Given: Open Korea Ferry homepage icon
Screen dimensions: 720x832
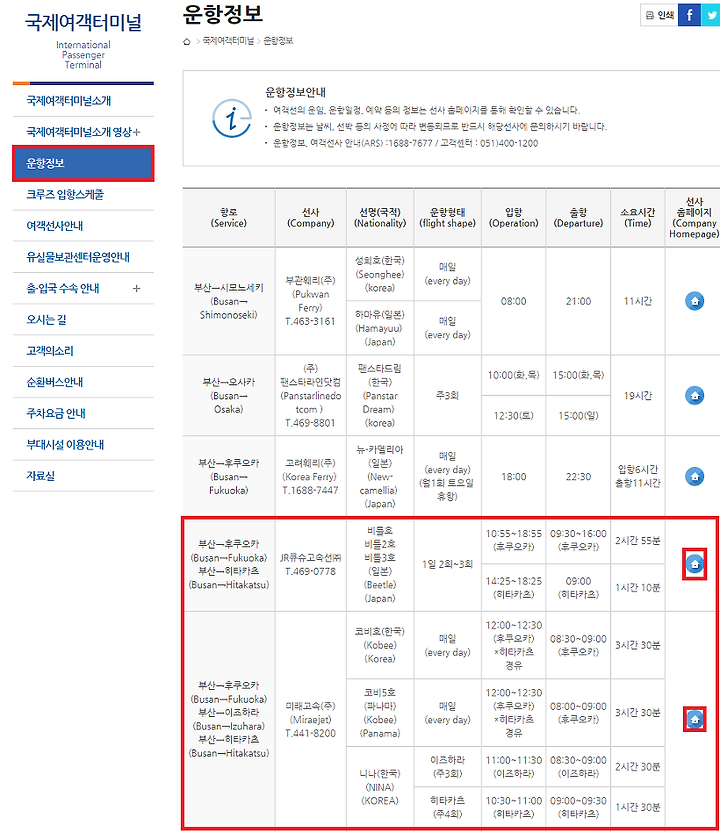Looking at the screenshot, I should coord(694,476).
